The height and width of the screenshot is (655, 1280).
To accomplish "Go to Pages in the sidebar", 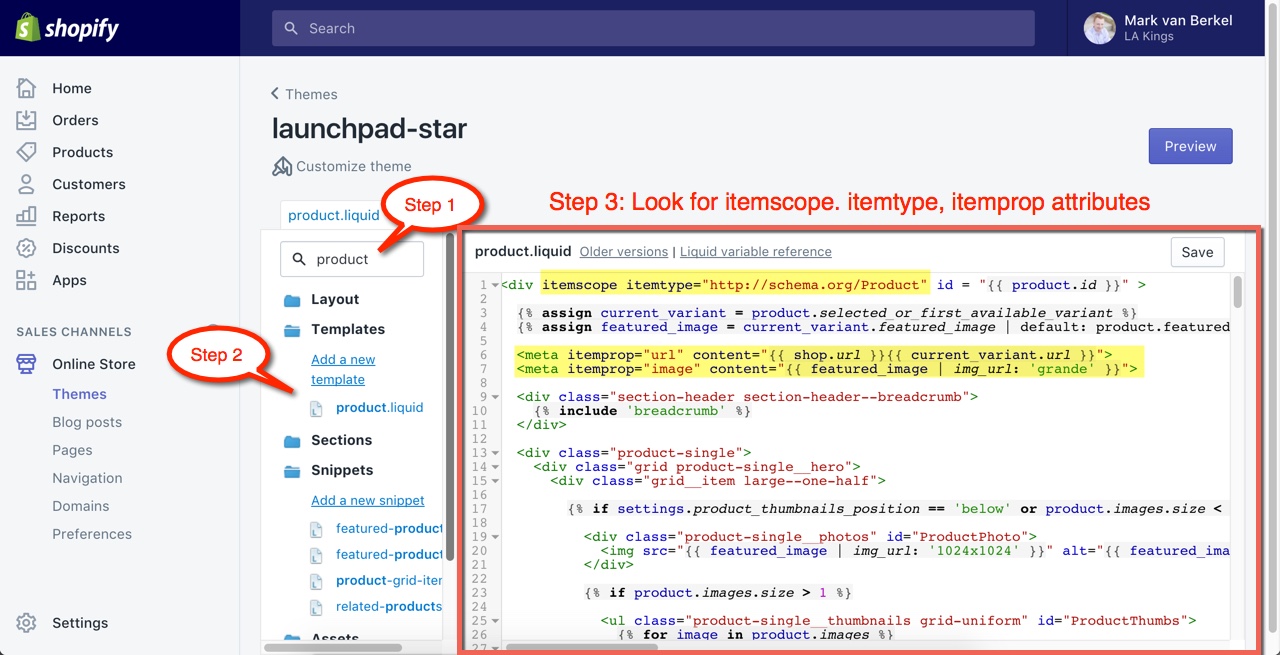I will [x=72, y=450].
